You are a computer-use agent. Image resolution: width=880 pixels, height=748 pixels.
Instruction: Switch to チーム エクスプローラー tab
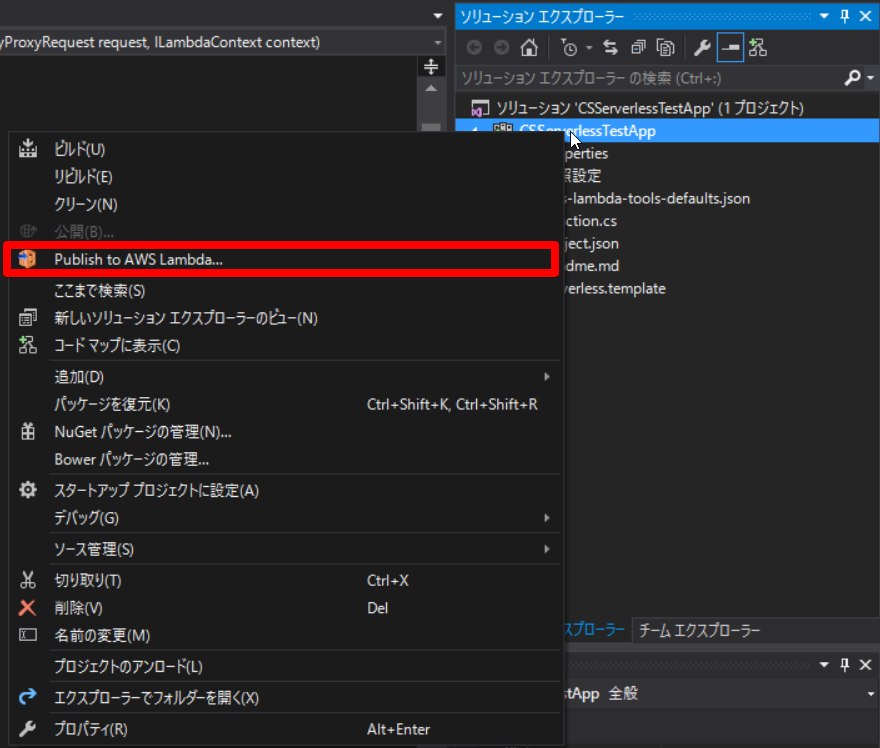pos(699,631)
